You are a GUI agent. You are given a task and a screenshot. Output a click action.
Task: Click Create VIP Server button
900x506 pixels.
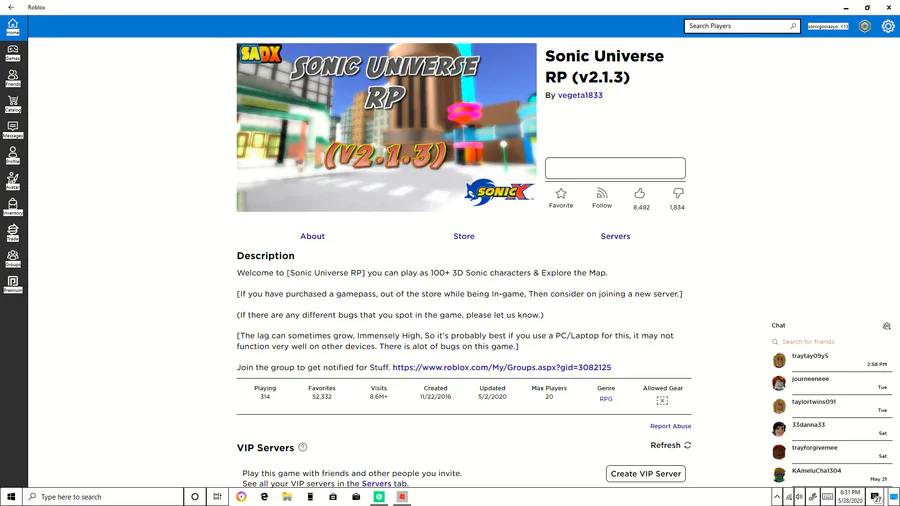point(646,474)
